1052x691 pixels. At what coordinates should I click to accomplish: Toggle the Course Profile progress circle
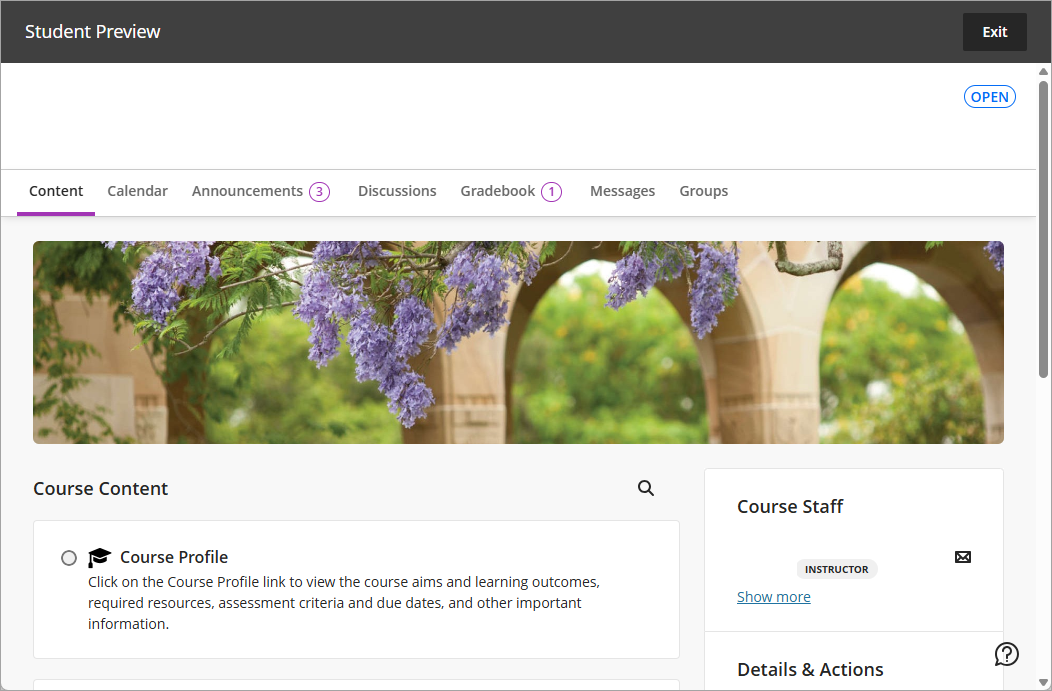68,557
